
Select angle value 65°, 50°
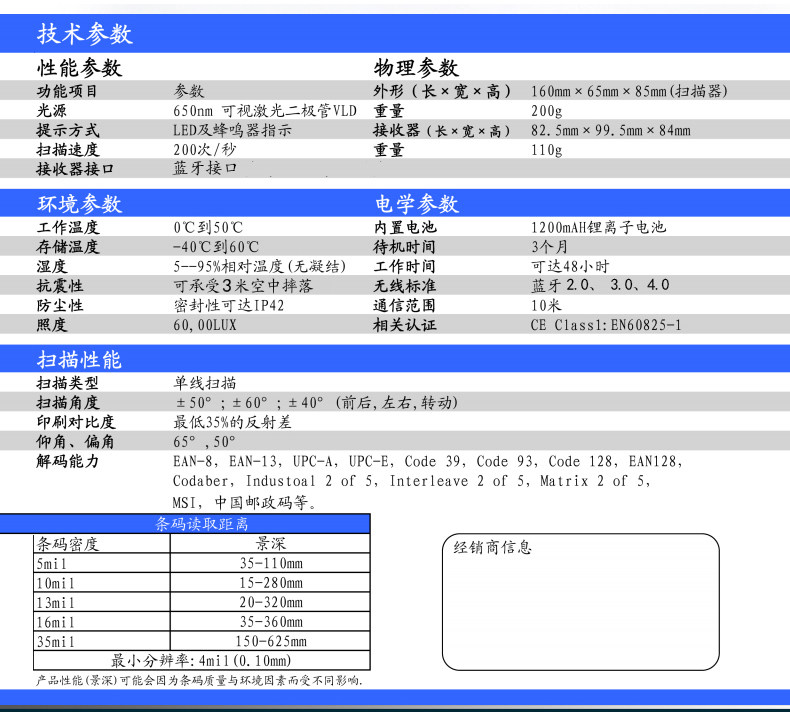click(x=204, y=441)
